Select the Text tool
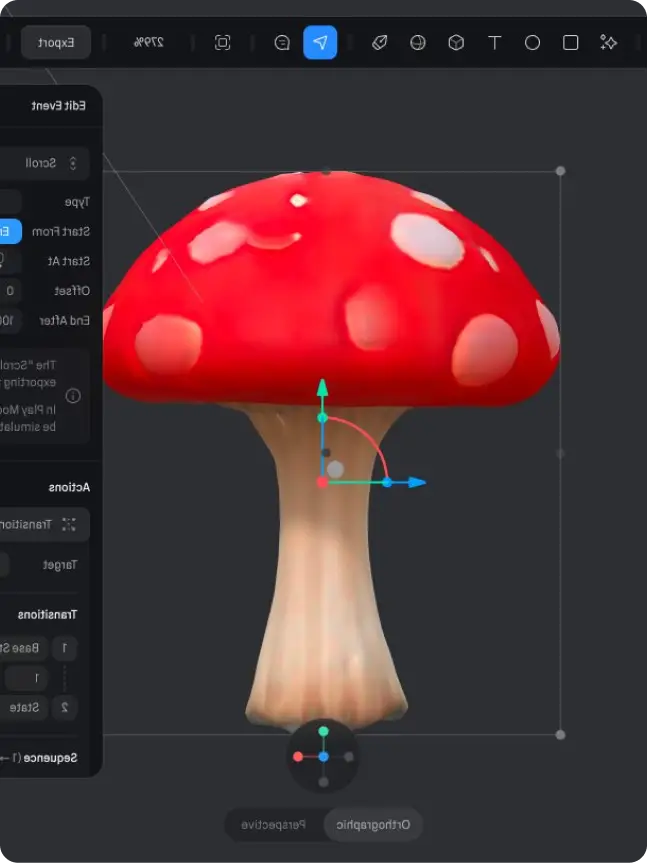Image resolution: width=648 pixels, height=863 pixels. 494,43
